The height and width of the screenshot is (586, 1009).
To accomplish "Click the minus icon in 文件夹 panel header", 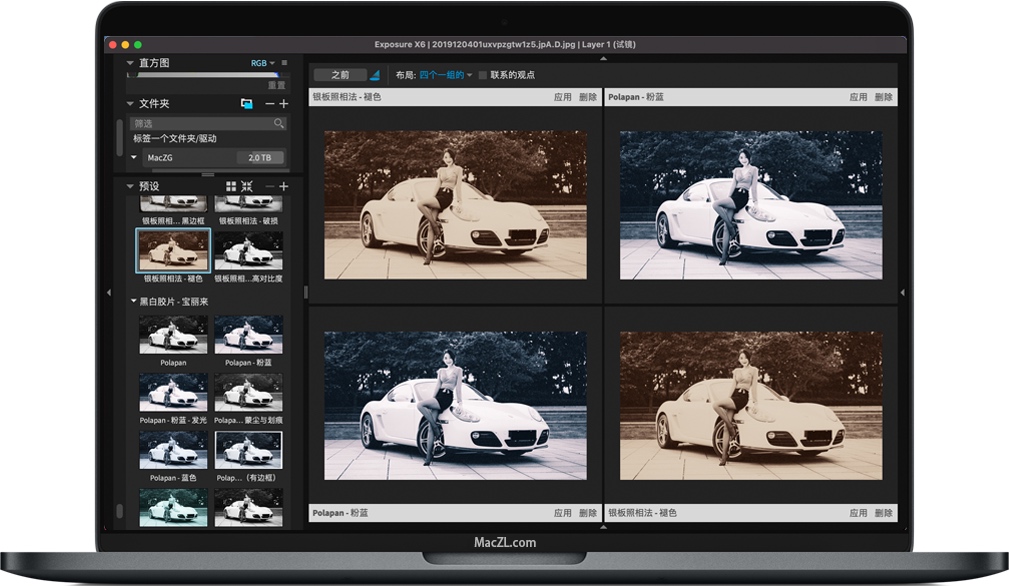I will pos(269,104).
